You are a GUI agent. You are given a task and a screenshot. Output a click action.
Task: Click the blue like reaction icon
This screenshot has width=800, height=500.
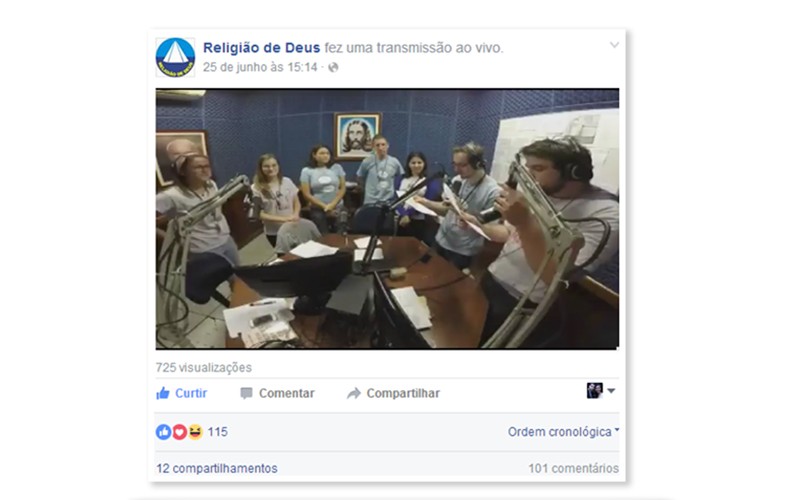(163, 432)
